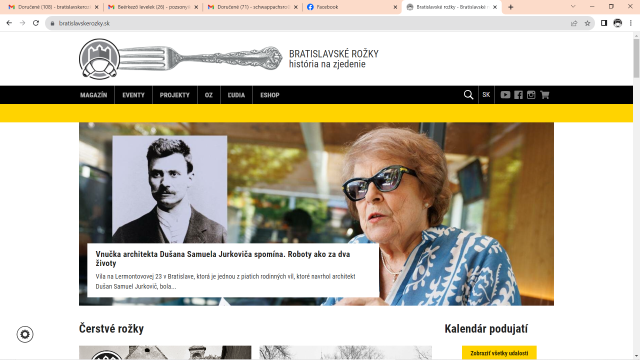Open the second article thumbnail with bare trees

click(345, 353)
